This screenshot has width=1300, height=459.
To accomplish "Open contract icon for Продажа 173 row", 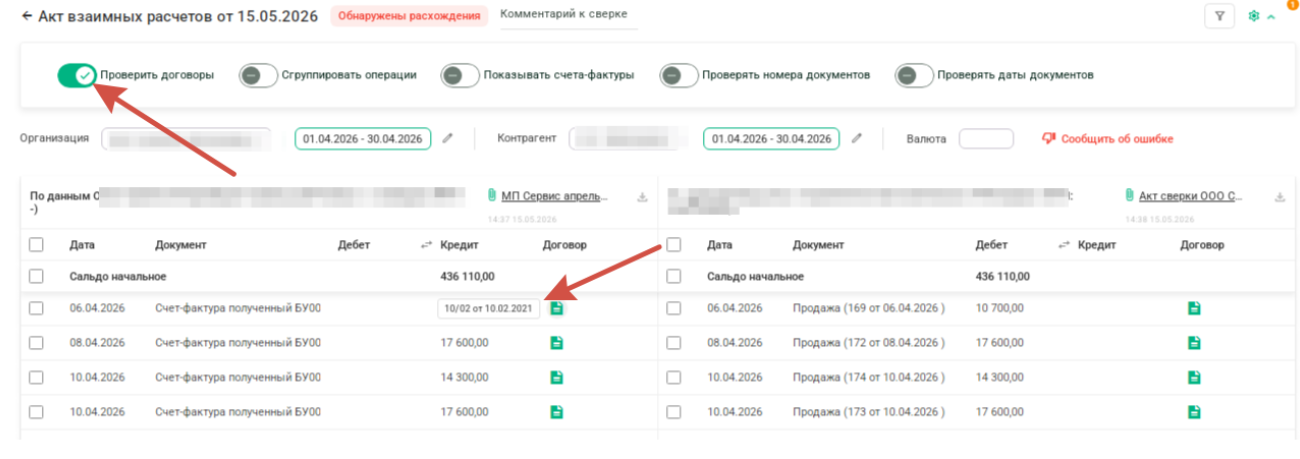I will pyautogui.click(x=1193, y=411).
